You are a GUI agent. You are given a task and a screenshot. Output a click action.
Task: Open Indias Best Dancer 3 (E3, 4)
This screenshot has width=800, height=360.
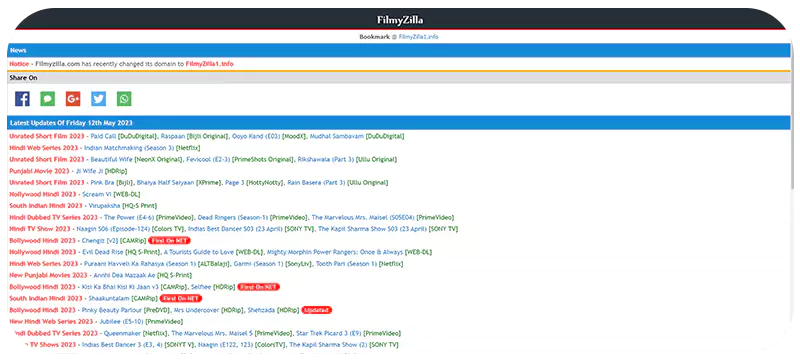point(122,345)
